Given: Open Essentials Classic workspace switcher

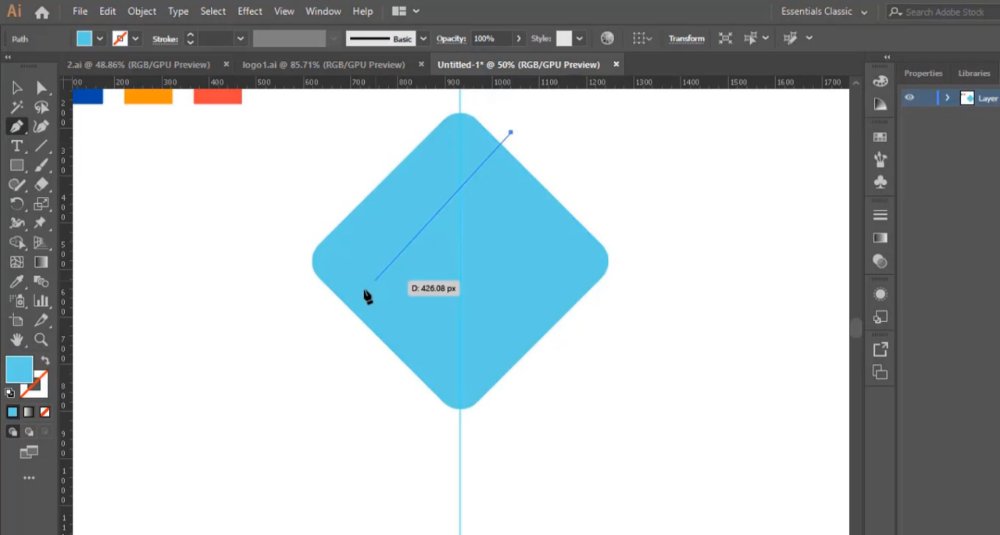Looking at the screenshot, I should pos(824,11).
